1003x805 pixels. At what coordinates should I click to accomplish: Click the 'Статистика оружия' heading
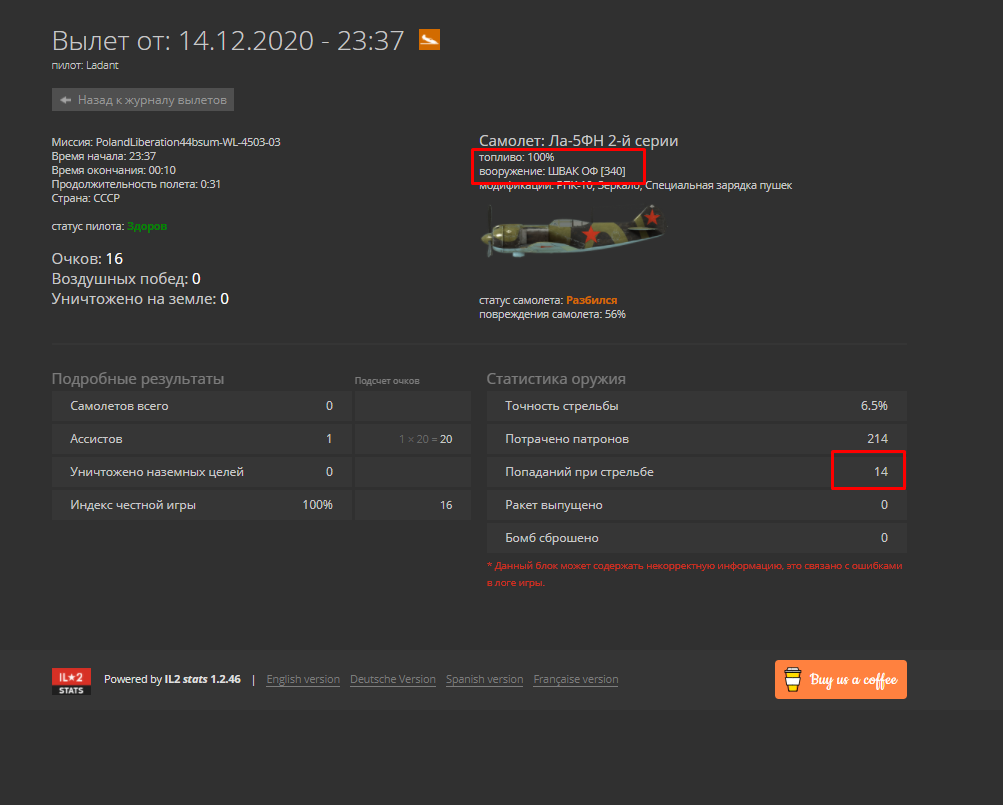(556, 379)
